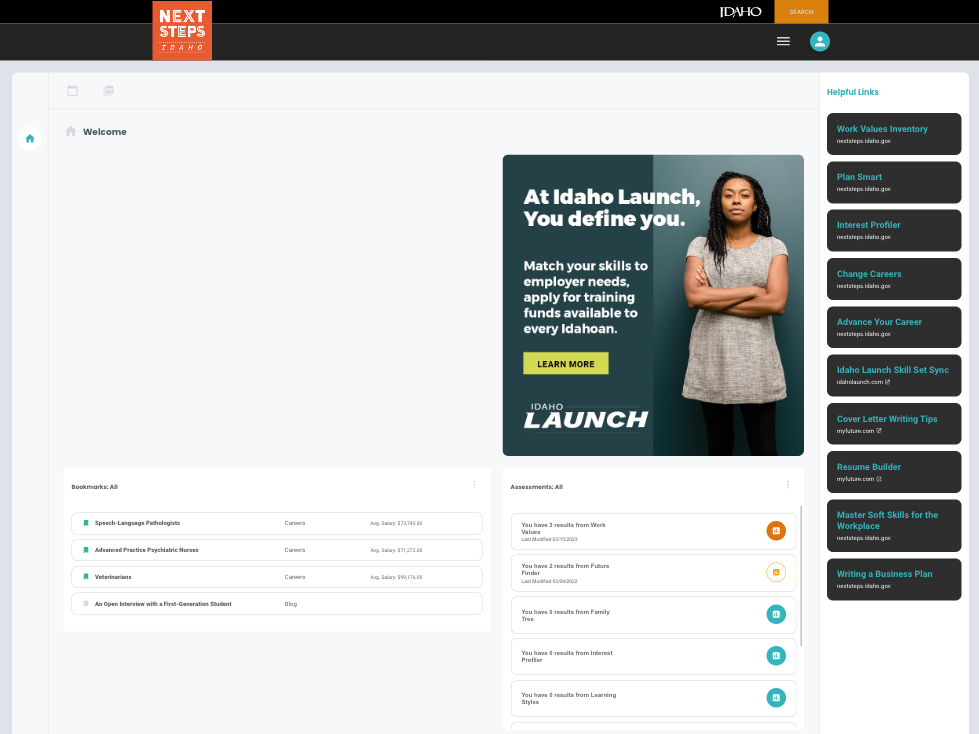Click the orange SEARCH button

[x=801, y=12]
